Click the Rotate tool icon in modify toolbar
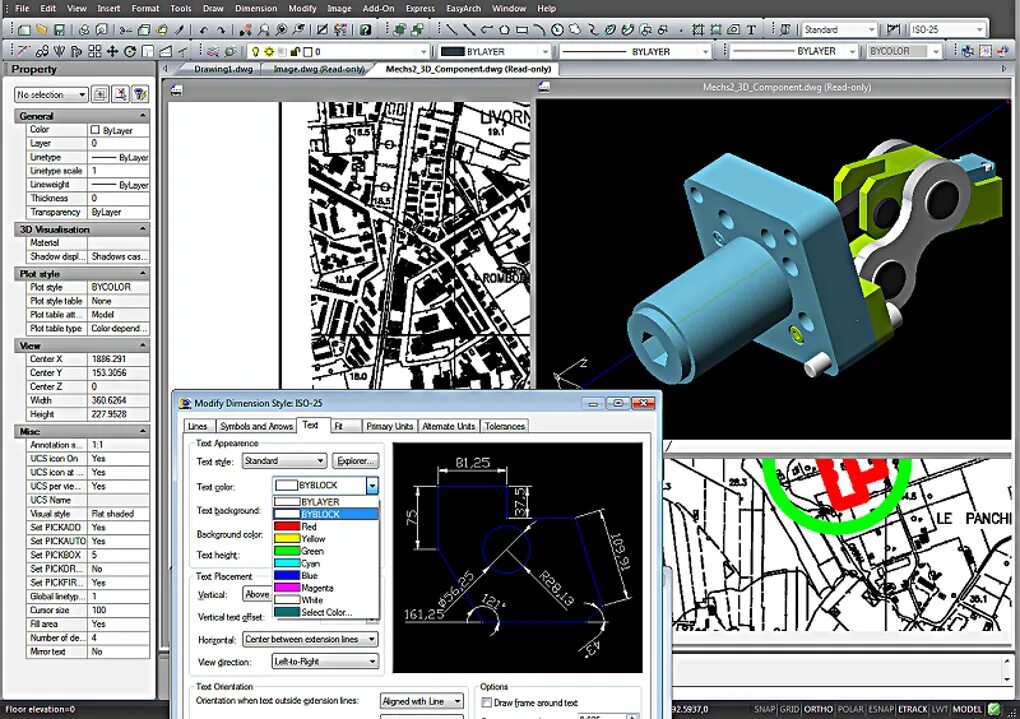This screenshot has height=719, width=1020. click(x=130, y=51)
